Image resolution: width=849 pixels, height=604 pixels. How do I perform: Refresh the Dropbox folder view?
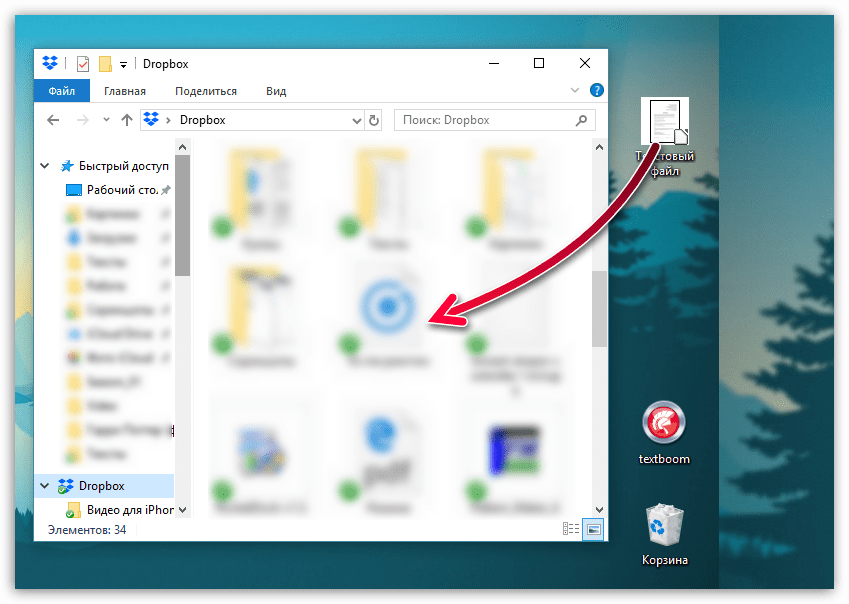374,120
